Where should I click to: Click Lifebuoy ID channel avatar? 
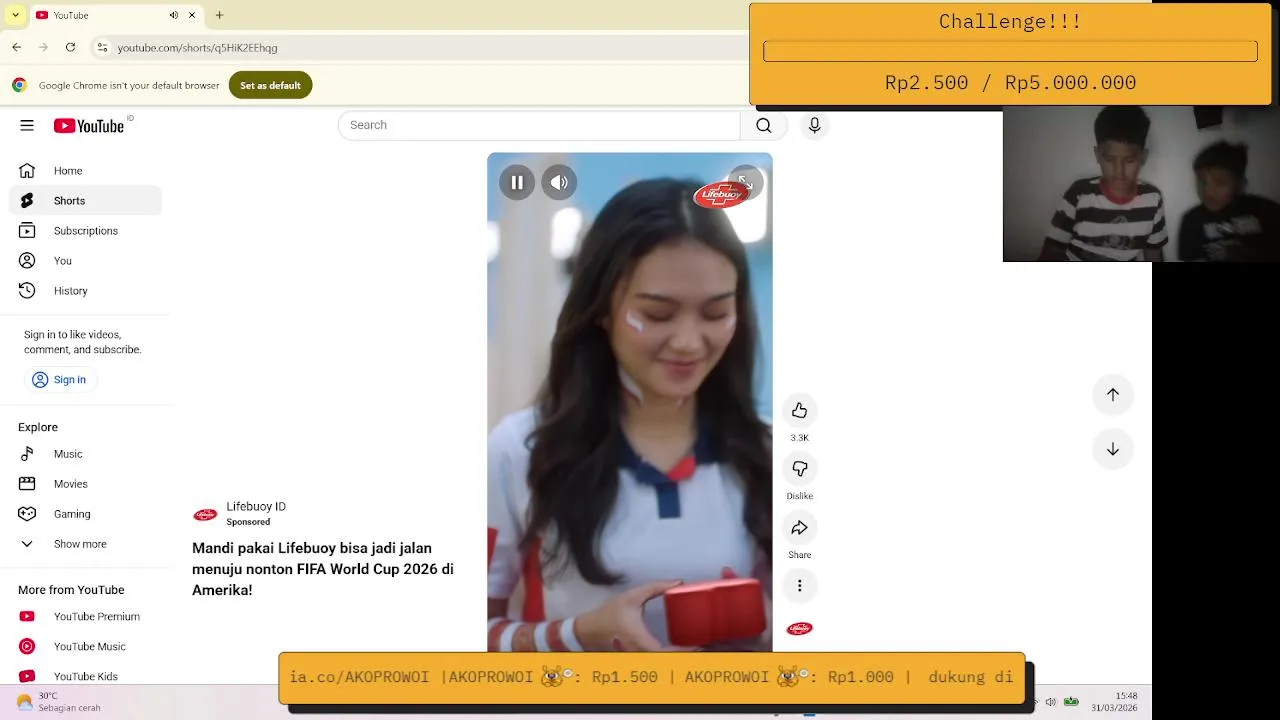pos(205,515)
